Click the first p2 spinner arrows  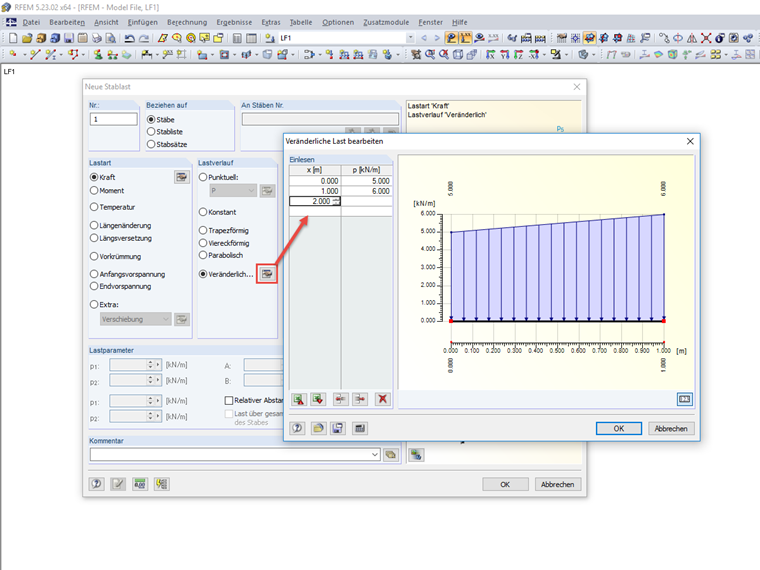(x=150, y=380)
